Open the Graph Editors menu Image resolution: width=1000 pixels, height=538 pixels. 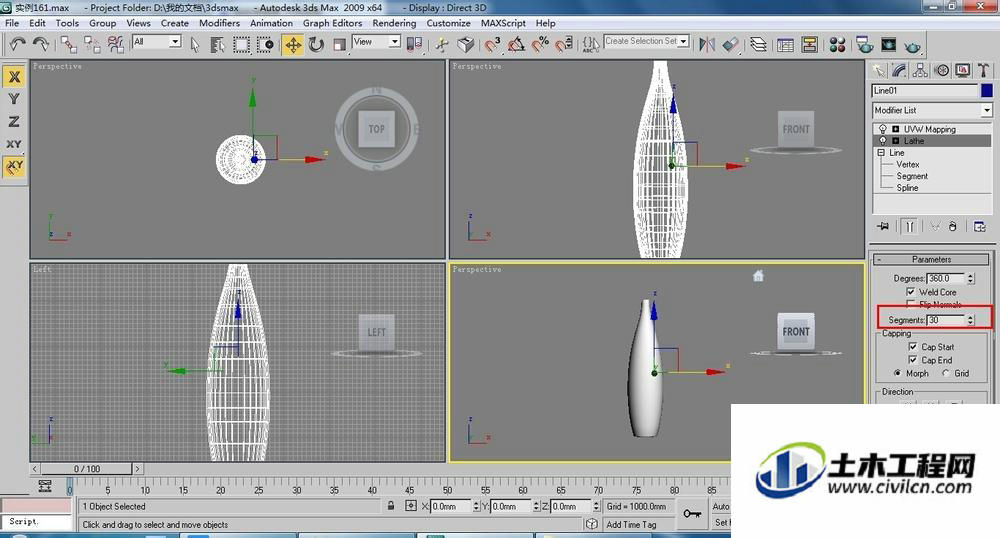(332, 23)
